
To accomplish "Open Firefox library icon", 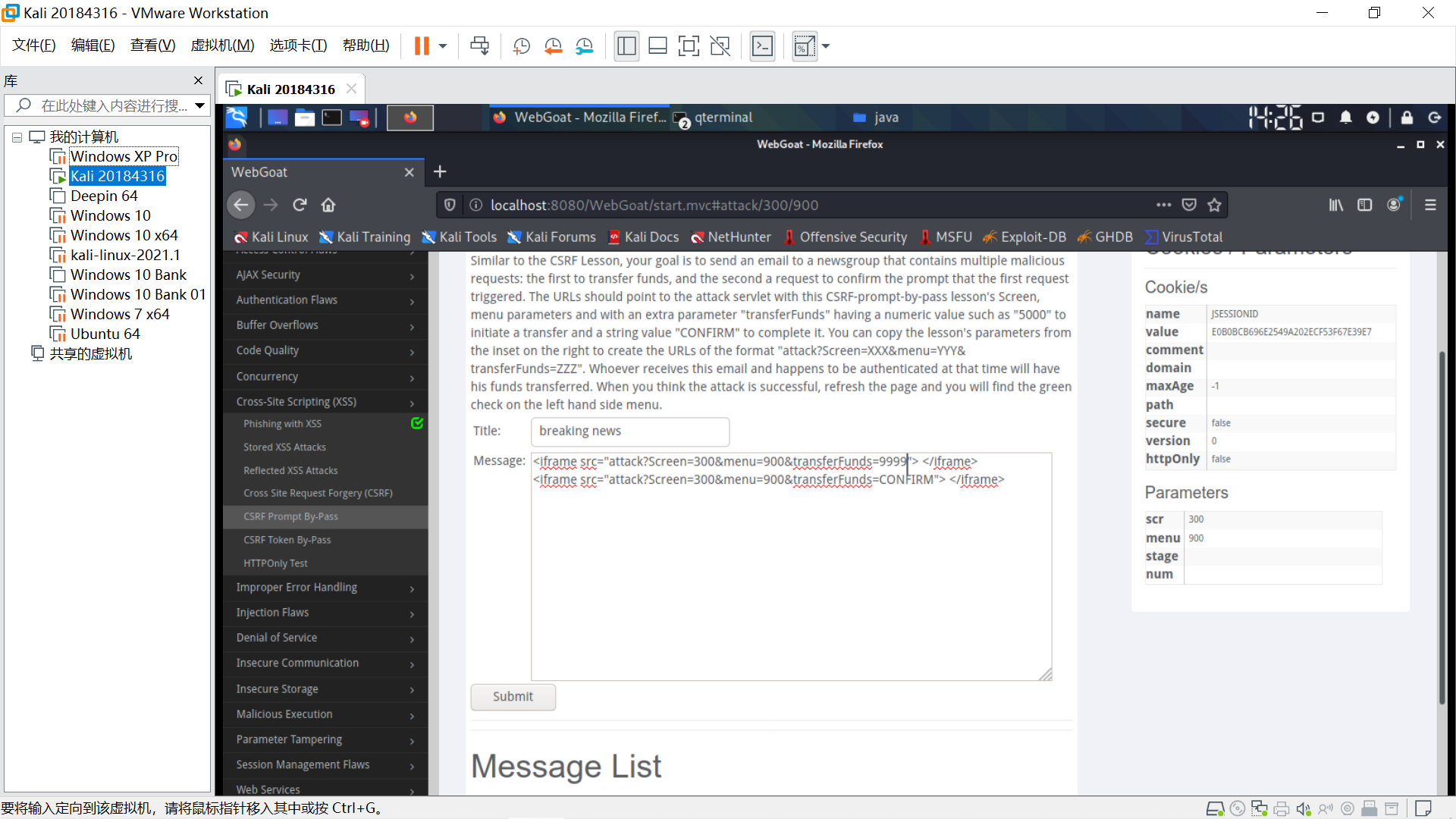I will (x=1335, y=205).
